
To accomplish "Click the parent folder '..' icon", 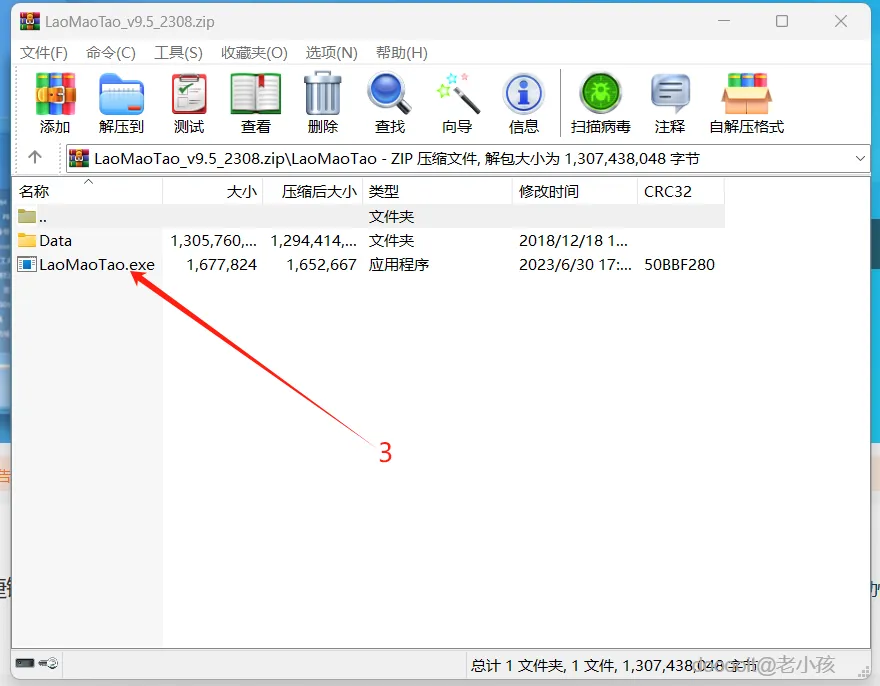I will (x=26, y=216).
